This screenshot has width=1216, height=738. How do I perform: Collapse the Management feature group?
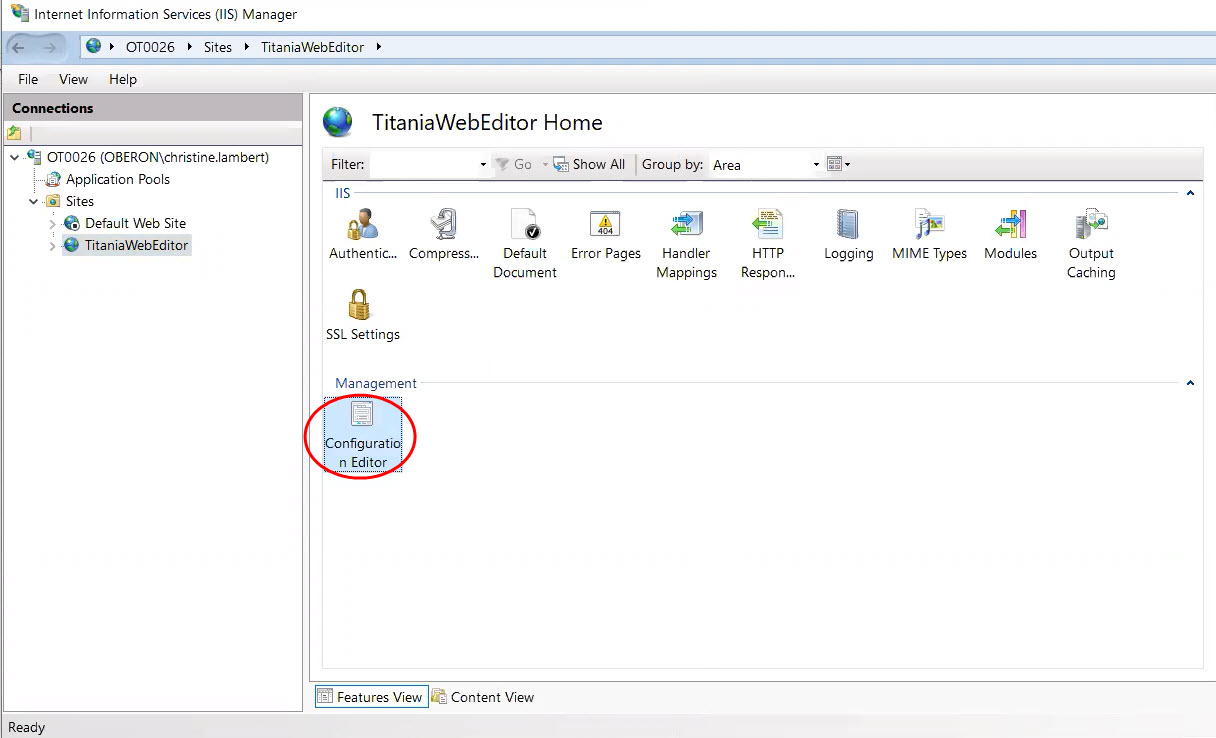tap(1190, 383)
